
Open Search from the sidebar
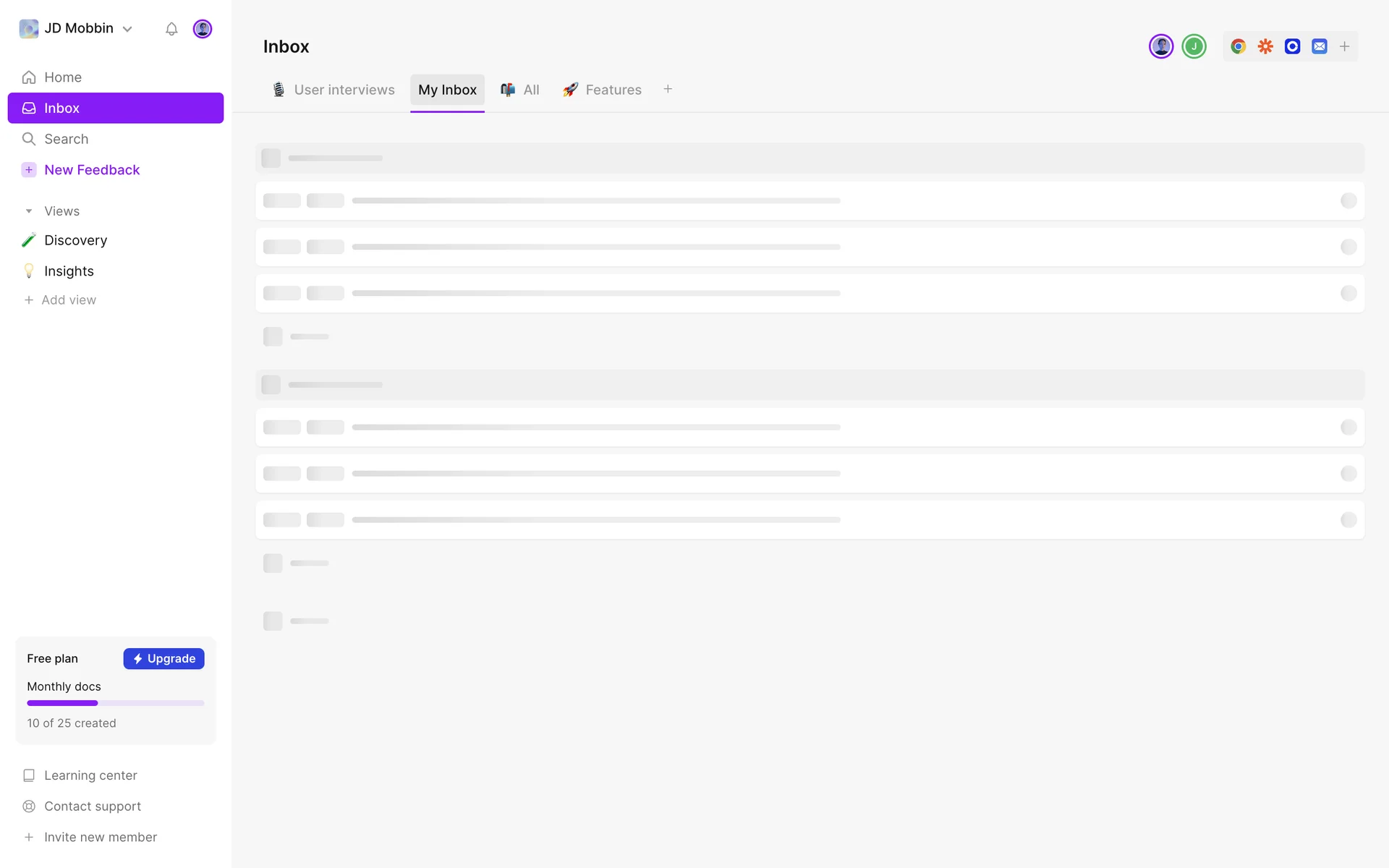(x=66, y=139)
